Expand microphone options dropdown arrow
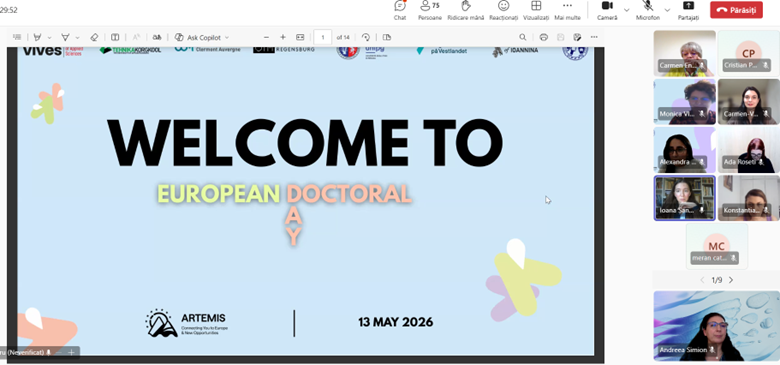Viewport: 780px width, 365px height. pos(667,10)
